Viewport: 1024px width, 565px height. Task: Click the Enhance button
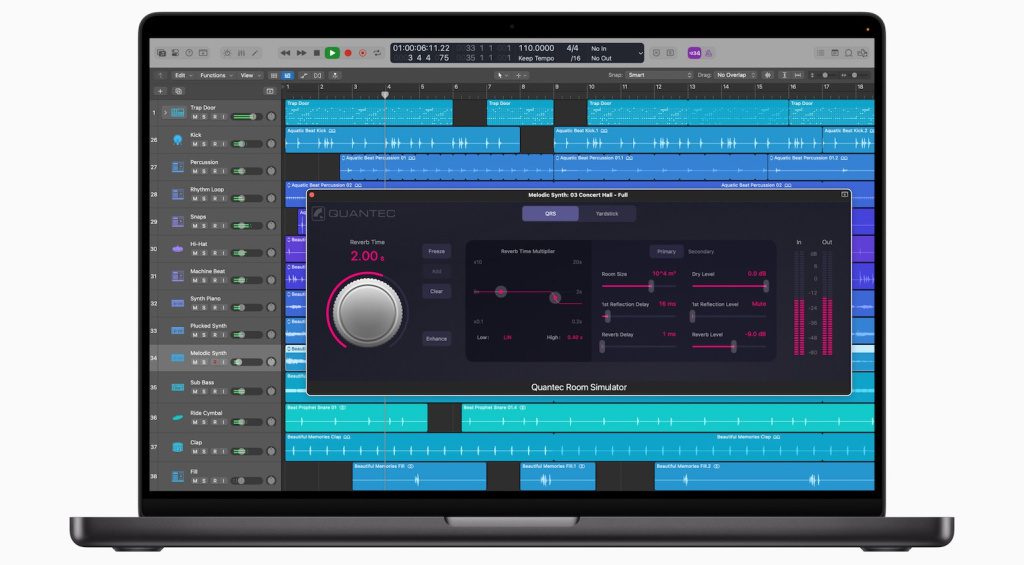pos(436,338)
